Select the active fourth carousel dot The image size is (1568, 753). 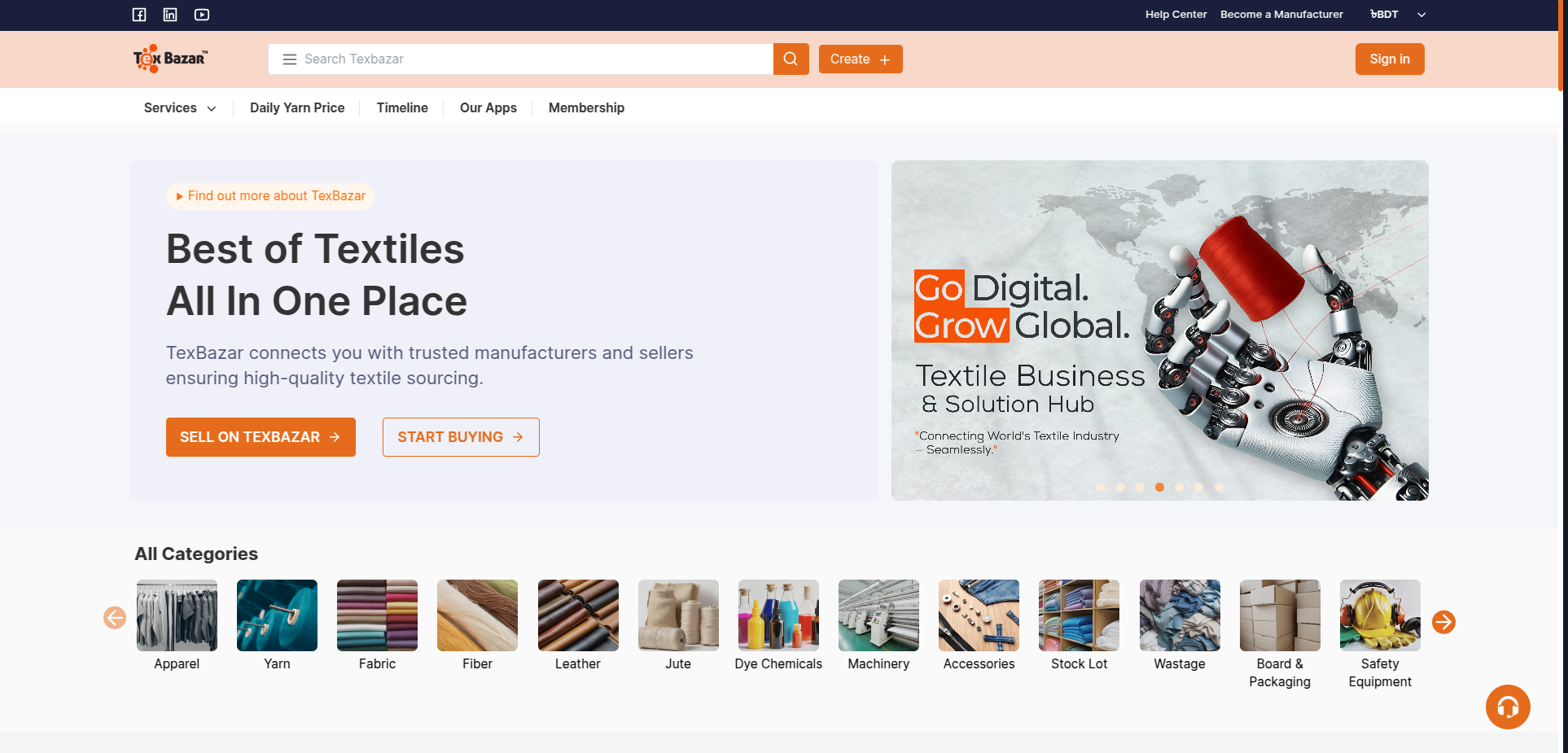[x=1159, y=488]
